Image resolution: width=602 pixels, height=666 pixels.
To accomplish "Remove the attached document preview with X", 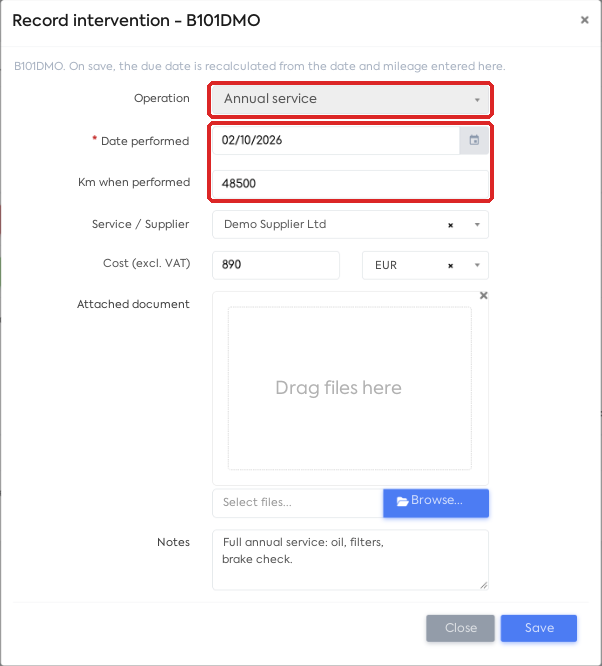I will point(483,296).
